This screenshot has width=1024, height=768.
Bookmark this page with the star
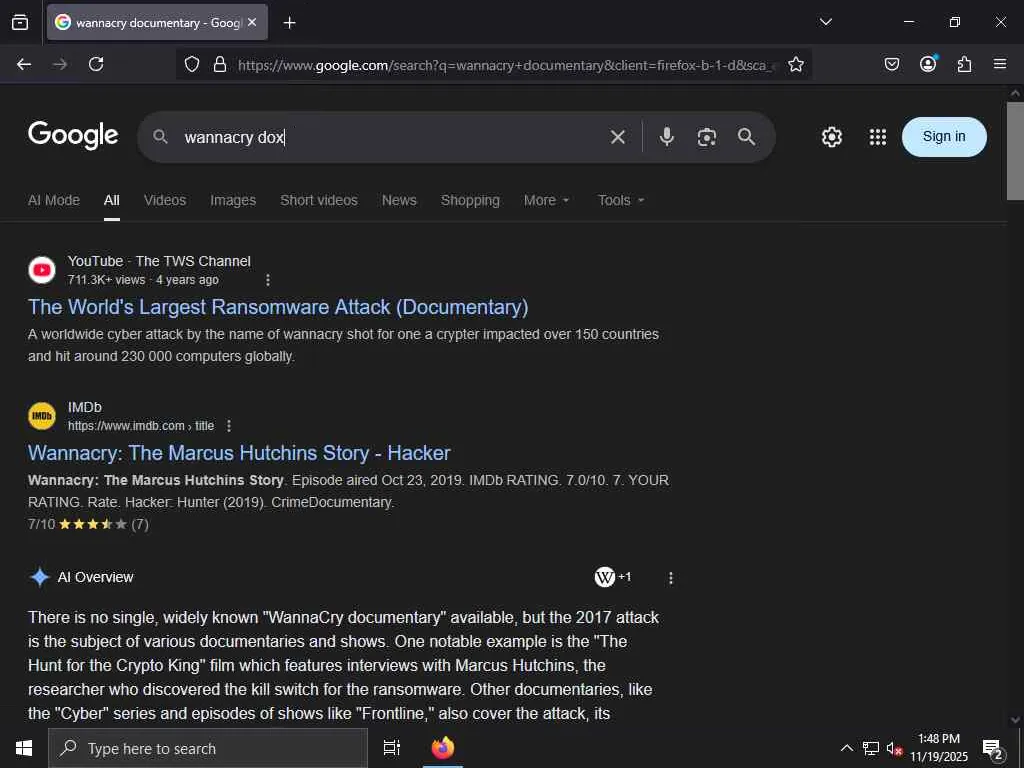[795, 64]
